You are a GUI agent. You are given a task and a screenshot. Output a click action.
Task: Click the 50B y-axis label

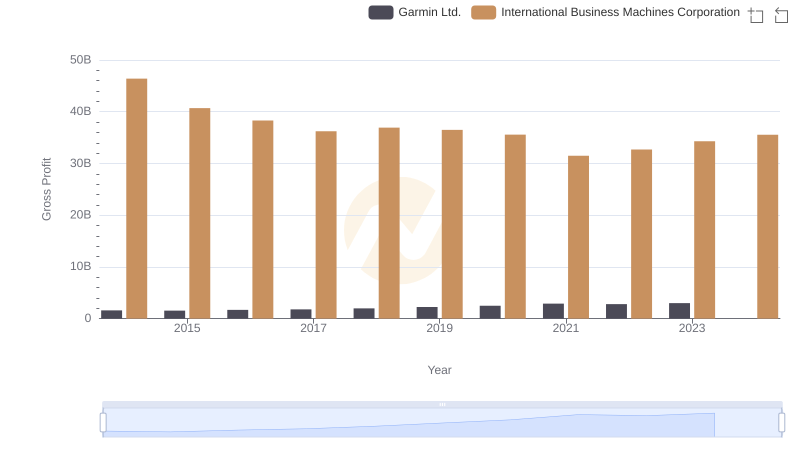coord(81,60)
